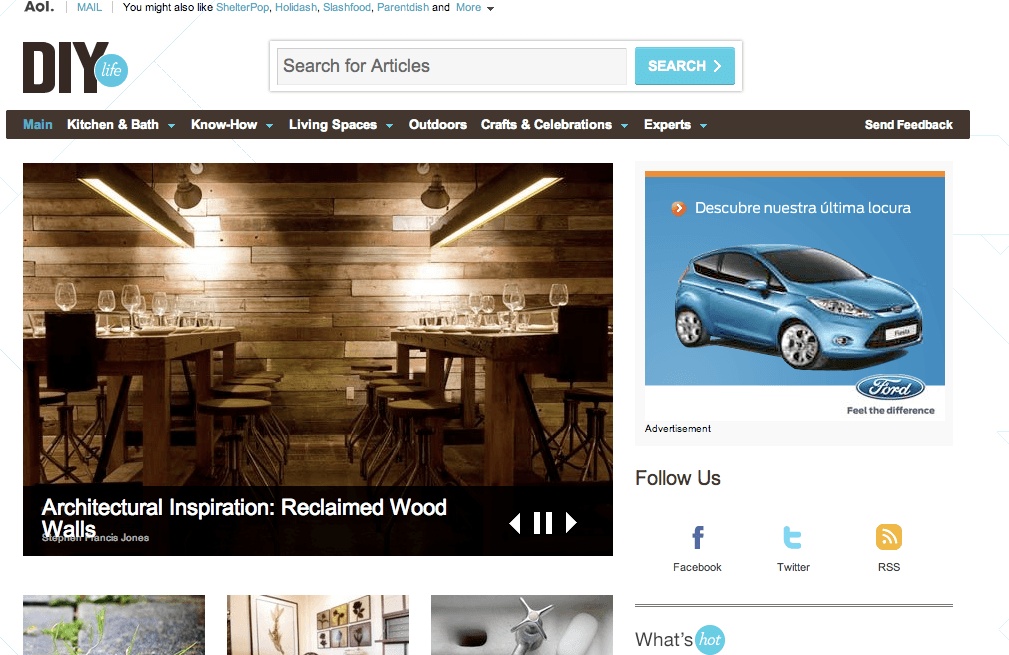Advance to next slide in carousel
This screenshot has height=655, width=1009.
tap(571, 523)
